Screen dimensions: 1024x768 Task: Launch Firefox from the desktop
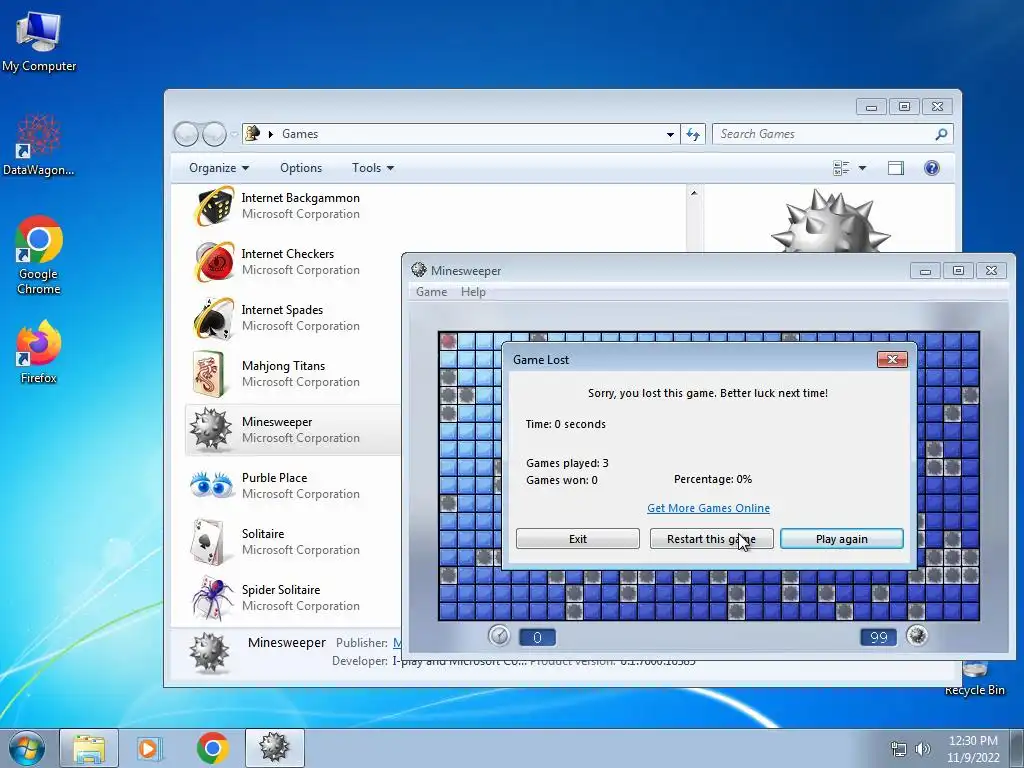39,351
